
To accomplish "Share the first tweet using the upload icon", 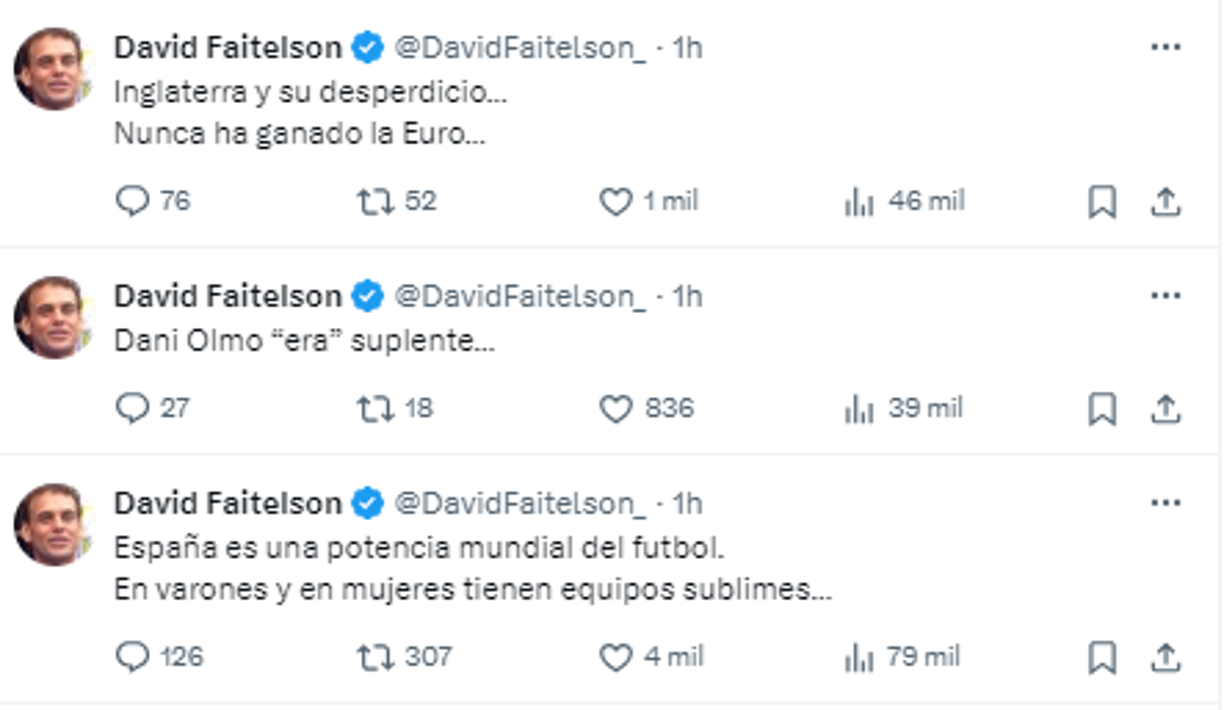I will point(1163,201).
